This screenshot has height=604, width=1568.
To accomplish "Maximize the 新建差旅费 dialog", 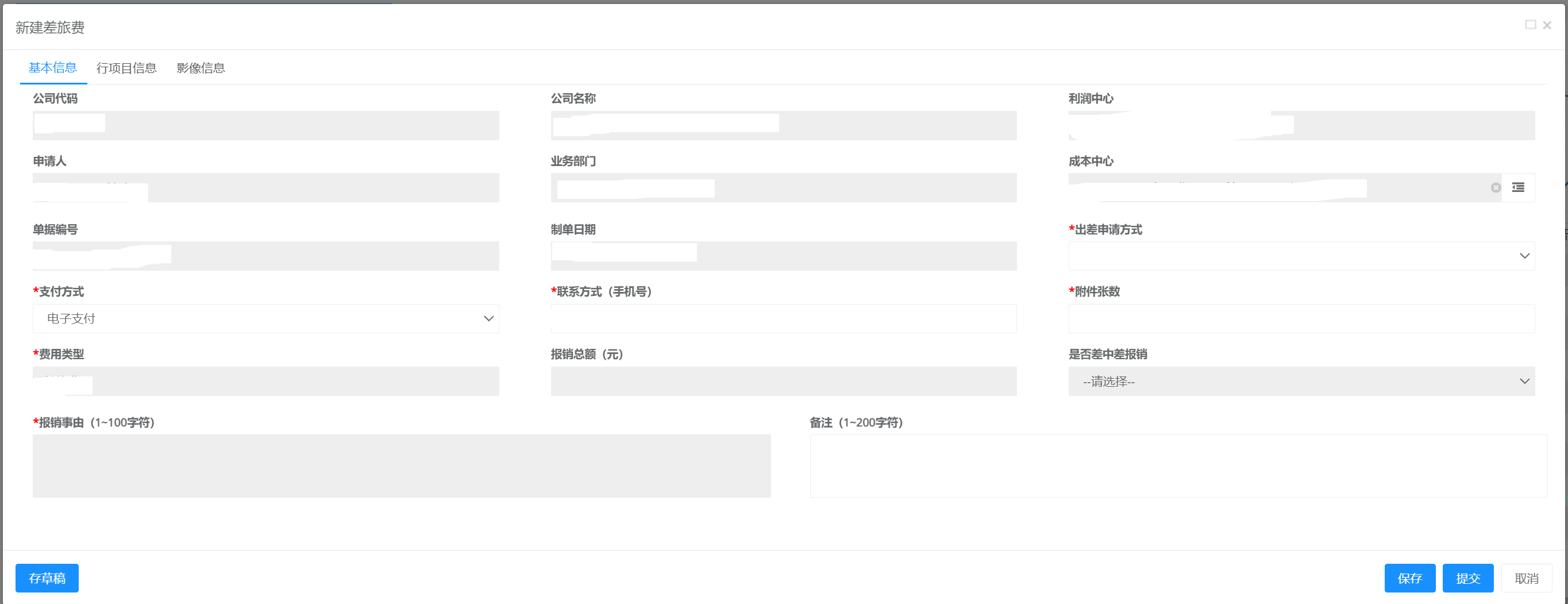I will [x=1530, y=25].
